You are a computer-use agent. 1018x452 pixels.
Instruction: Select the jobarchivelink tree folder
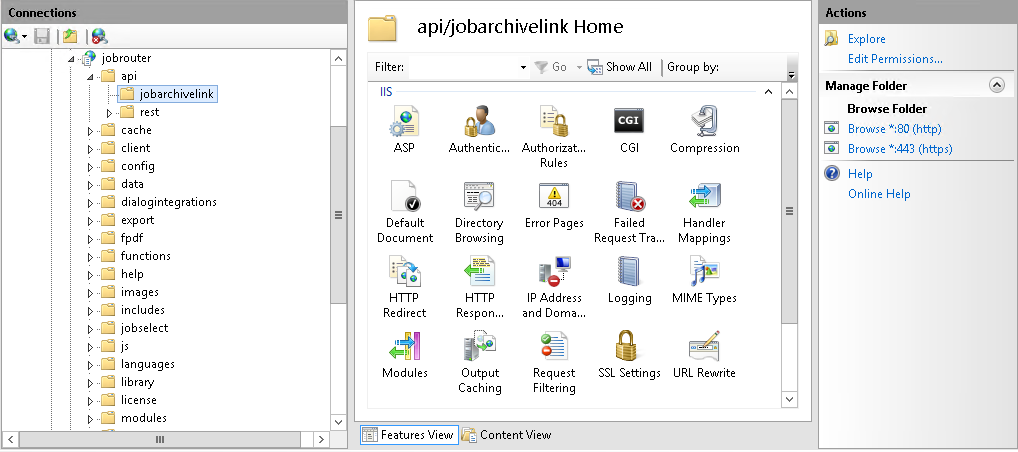tap(168, 94)
